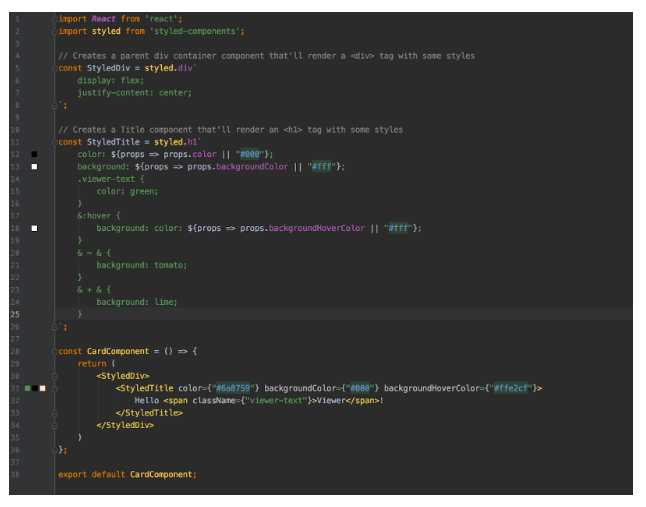Click 'display: flex;' text
Viewport: 646px width, 507px height.
pyautogui.click(x=110, y=80)
